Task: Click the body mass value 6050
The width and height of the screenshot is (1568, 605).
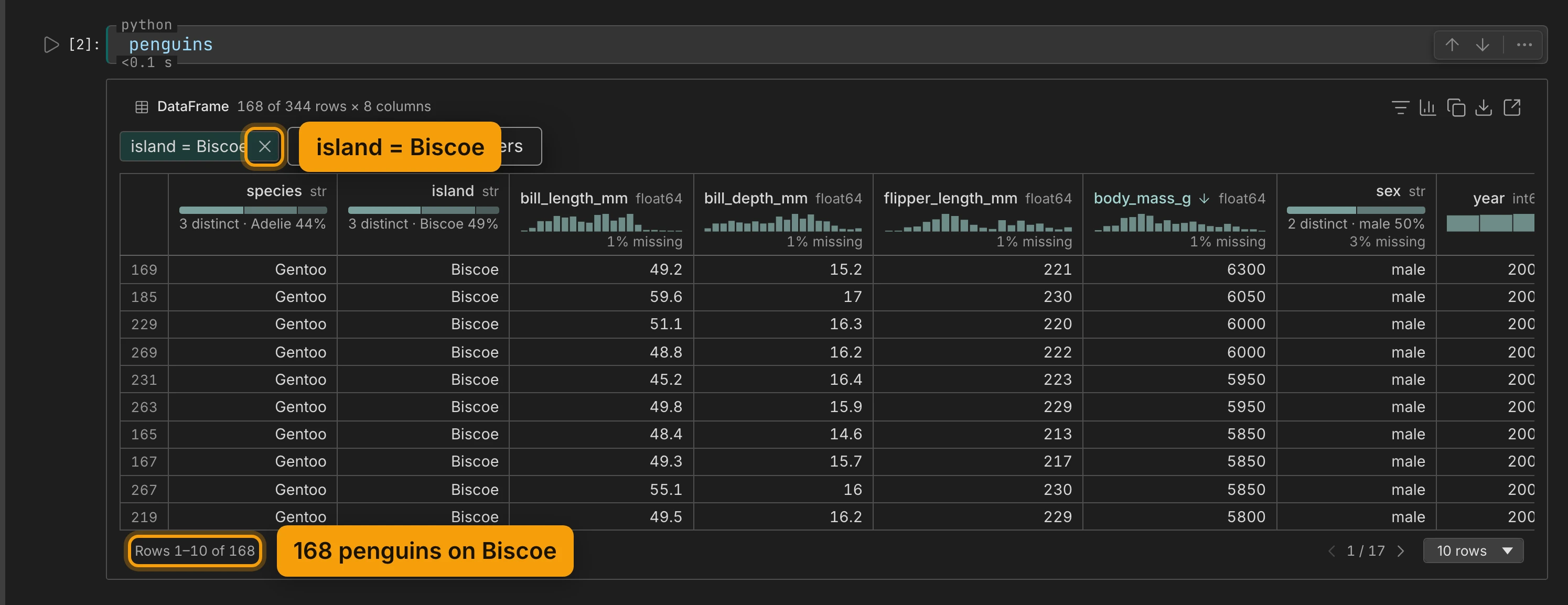Action: tap(1246, 297)
